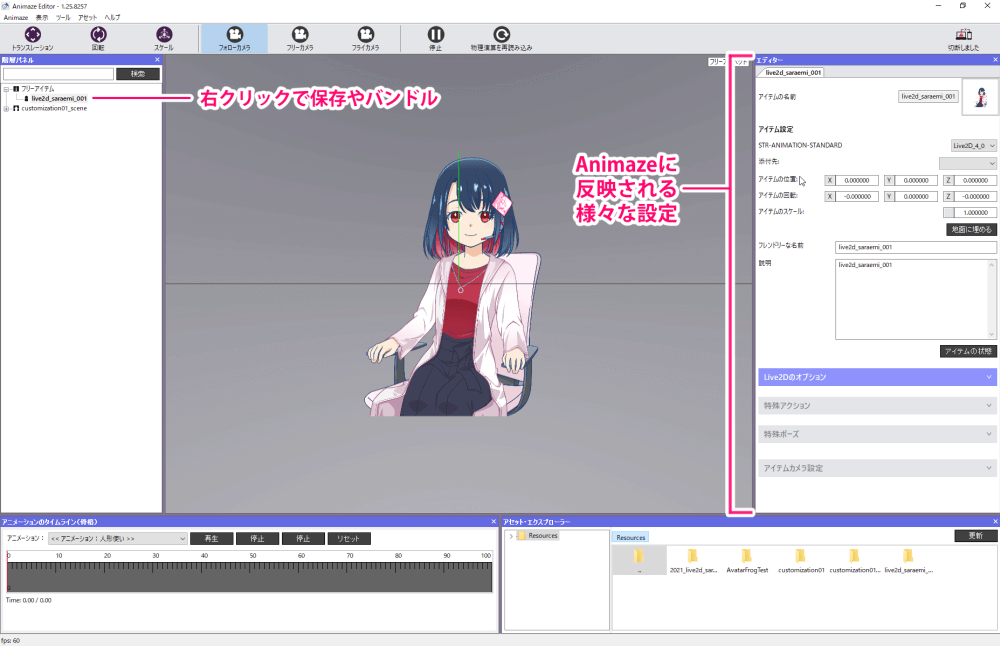Switch to フライカメラ fly camera

click(365, 38)
